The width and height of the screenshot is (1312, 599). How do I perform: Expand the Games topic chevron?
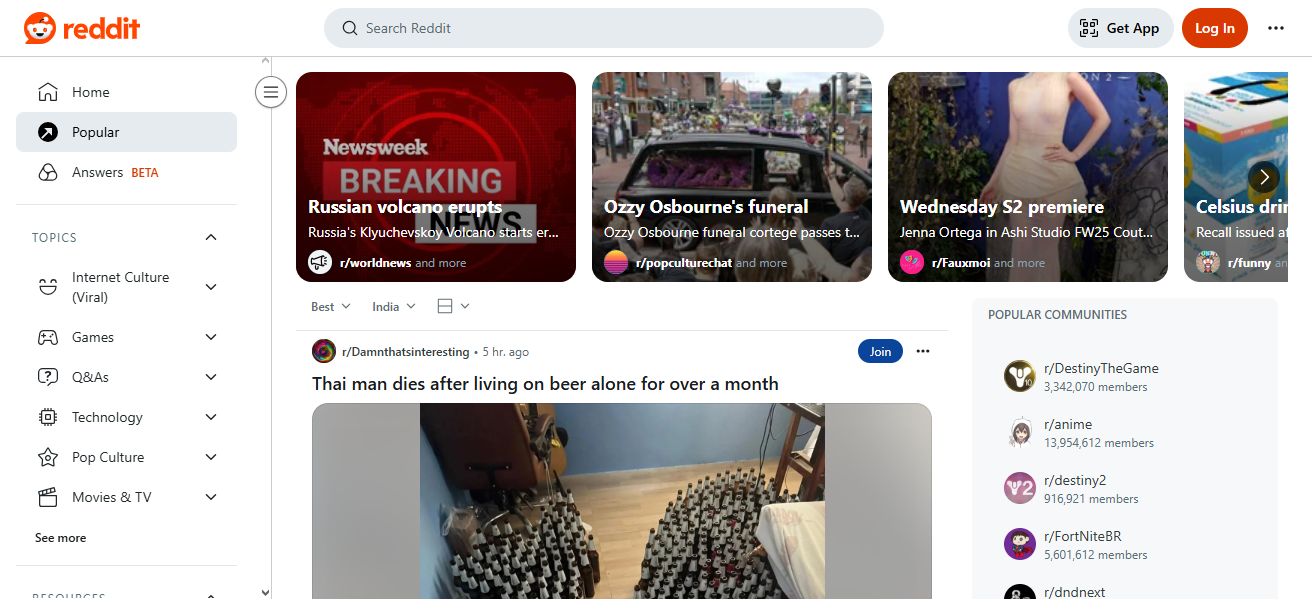click(x=211, y=337)
